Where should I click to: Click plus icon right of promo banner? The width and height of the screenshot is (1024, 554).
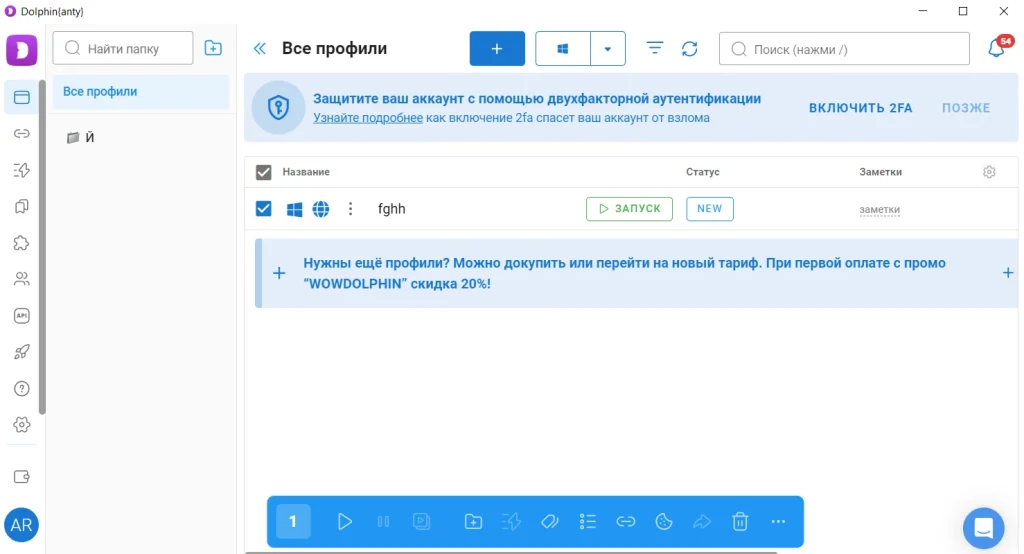pos(1008,273)
